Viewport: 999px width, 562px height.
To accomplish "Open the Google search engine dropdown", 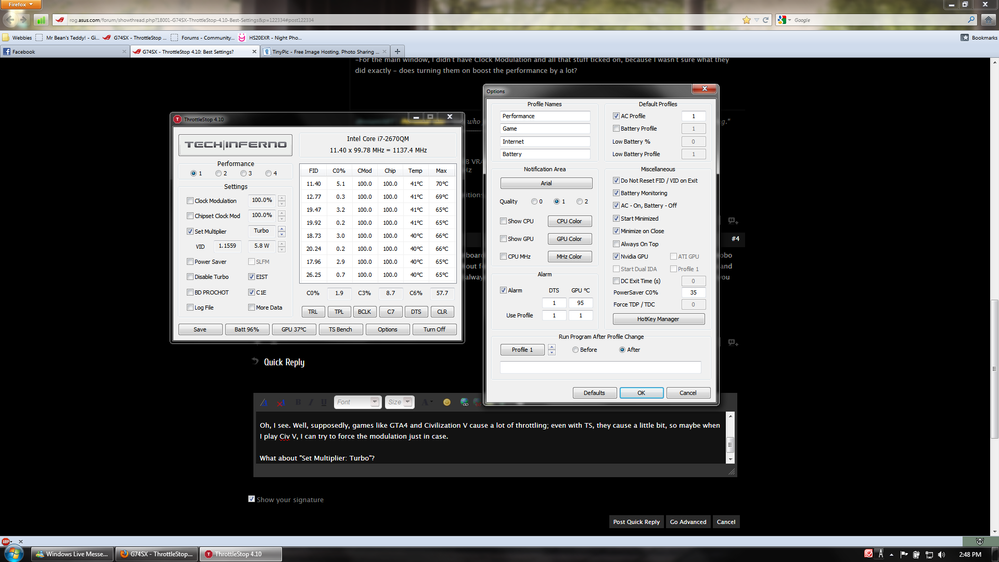I will pos(785,20).
